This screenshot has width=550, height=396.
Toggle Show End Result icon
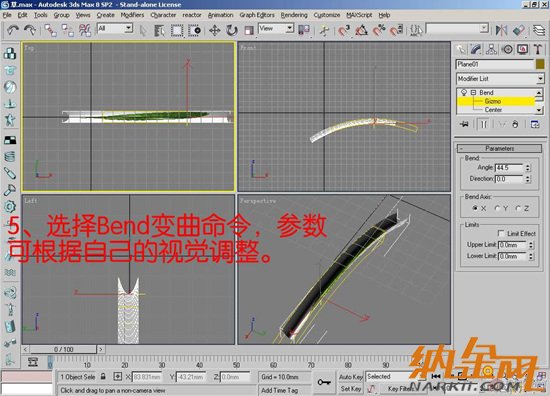coord(484,124)
